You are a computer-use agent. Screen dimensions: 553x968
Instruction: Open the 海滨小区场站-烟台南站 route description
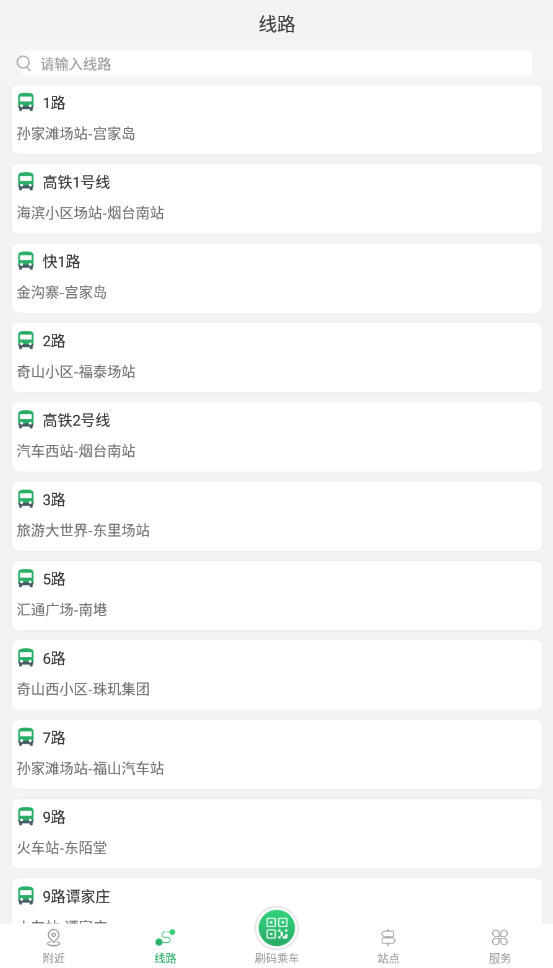tap(91, 214)
